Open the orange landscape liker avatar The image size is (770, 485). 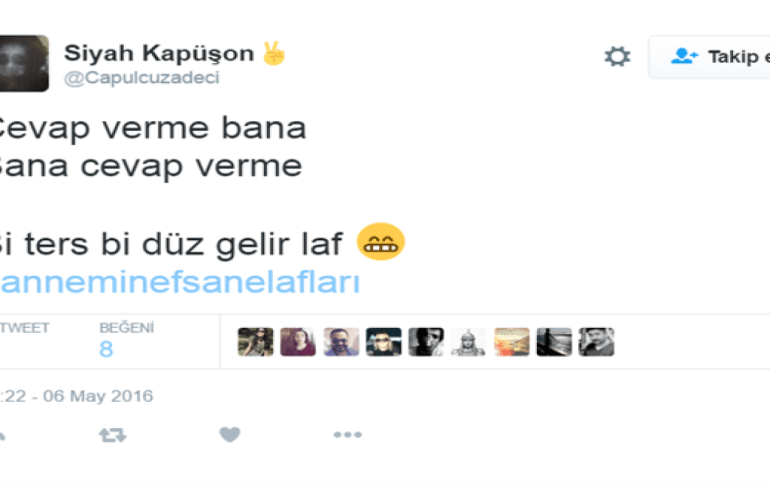(x=512, y=342)
